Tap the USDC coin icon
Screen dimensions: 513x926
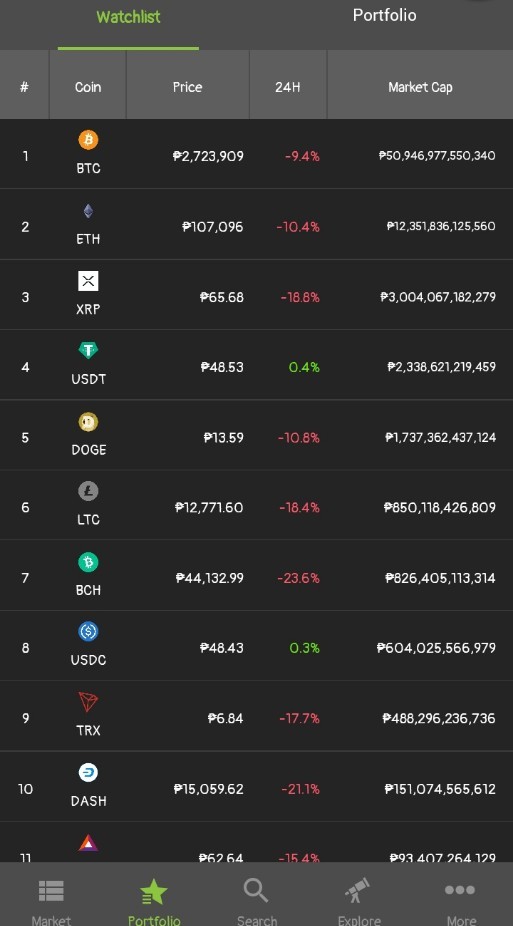pyautogui.click(x=89, y=632)
